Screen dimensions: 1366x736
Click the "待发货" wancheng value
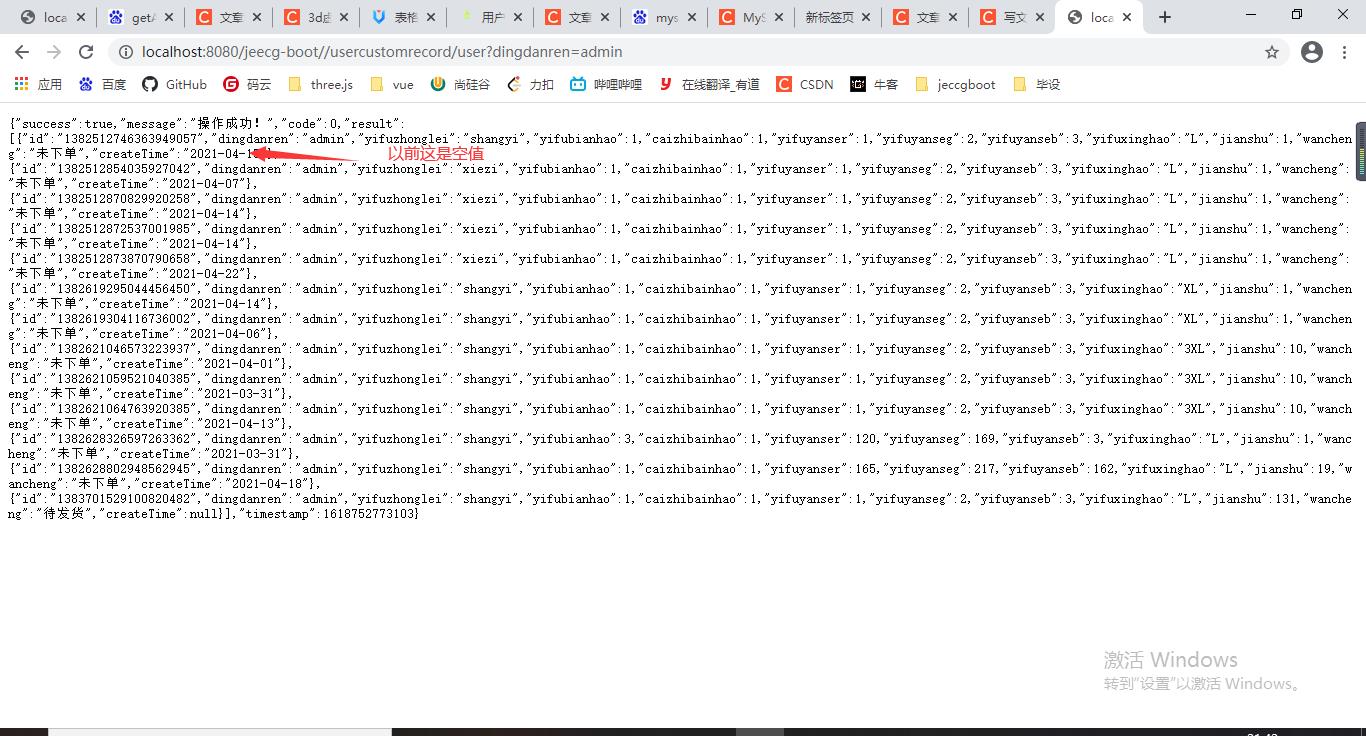(63, 514)
